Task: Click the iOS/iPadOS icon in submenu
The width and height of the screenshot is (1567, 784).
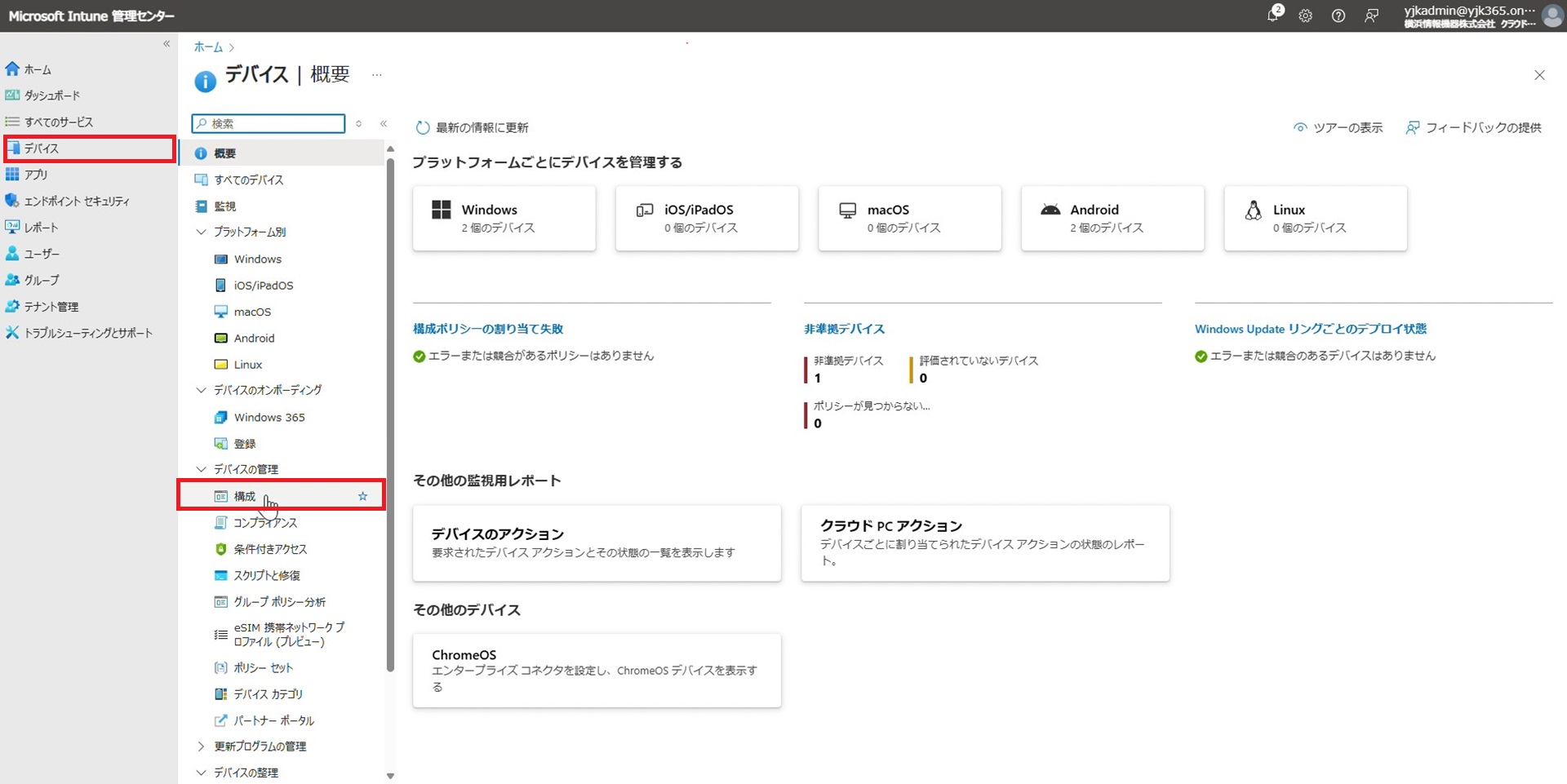Action: tap(220, 285)
